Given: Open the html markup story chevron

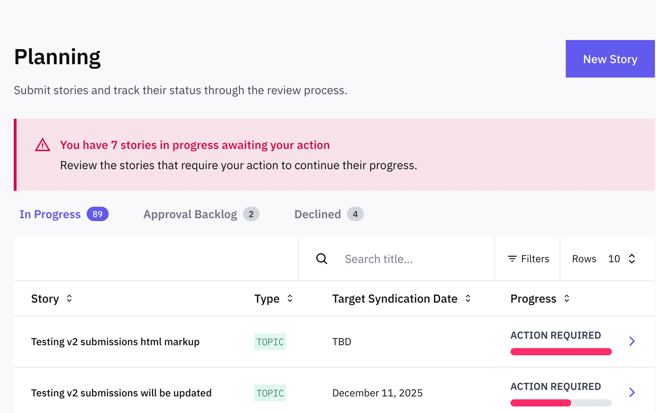Looking at the screenshot, I should 632,342.
